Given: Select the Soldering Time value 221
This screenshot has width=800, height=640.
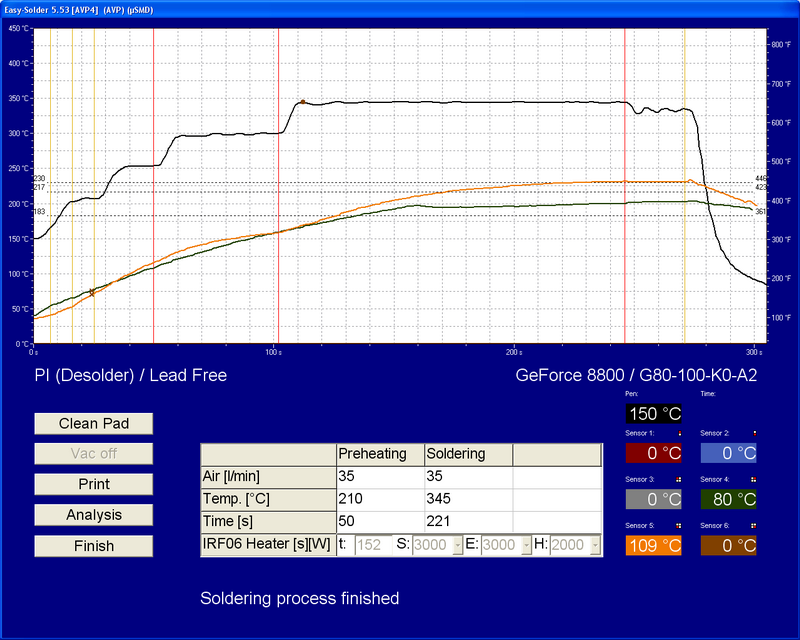Looking at the screenshot, I should click(468, 522).
